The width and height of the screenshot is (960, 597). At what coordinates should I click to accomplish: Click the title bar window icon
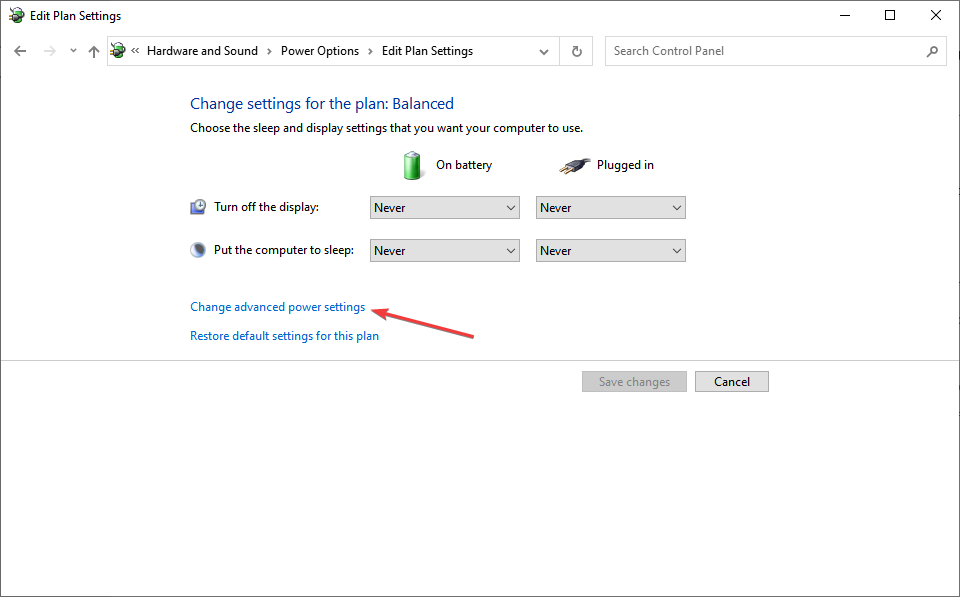17,16
